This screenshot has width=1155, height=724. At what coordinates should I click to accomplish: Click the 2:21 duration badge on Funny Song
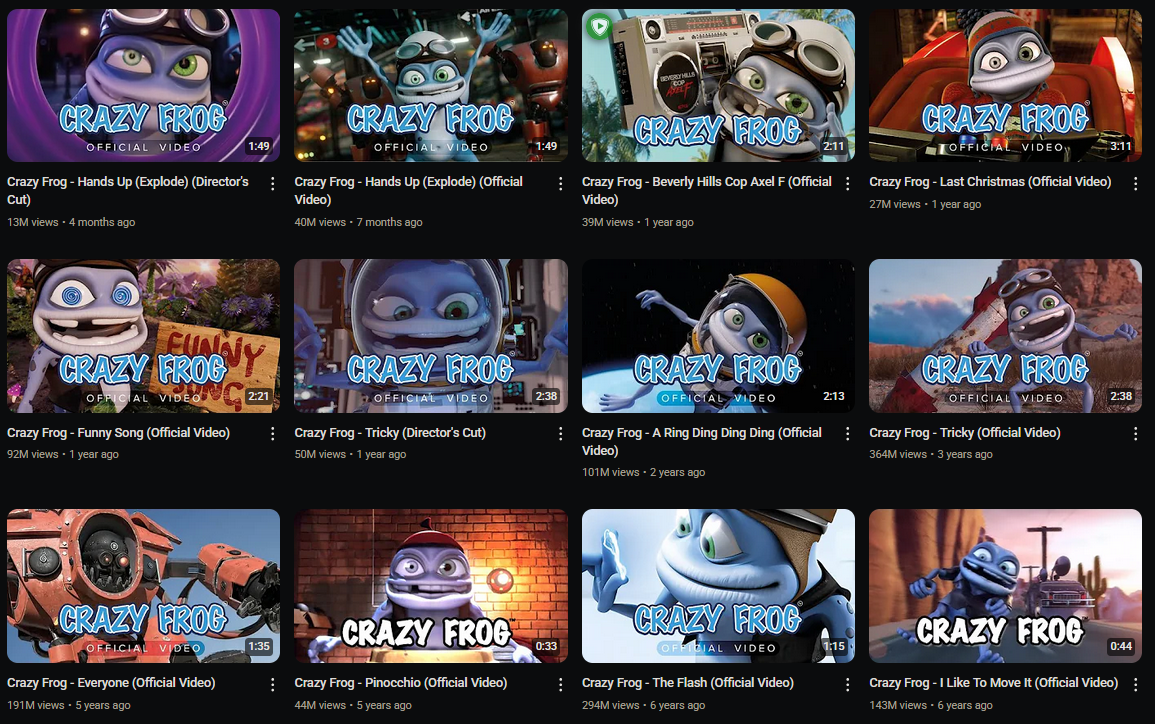[259, 396]
